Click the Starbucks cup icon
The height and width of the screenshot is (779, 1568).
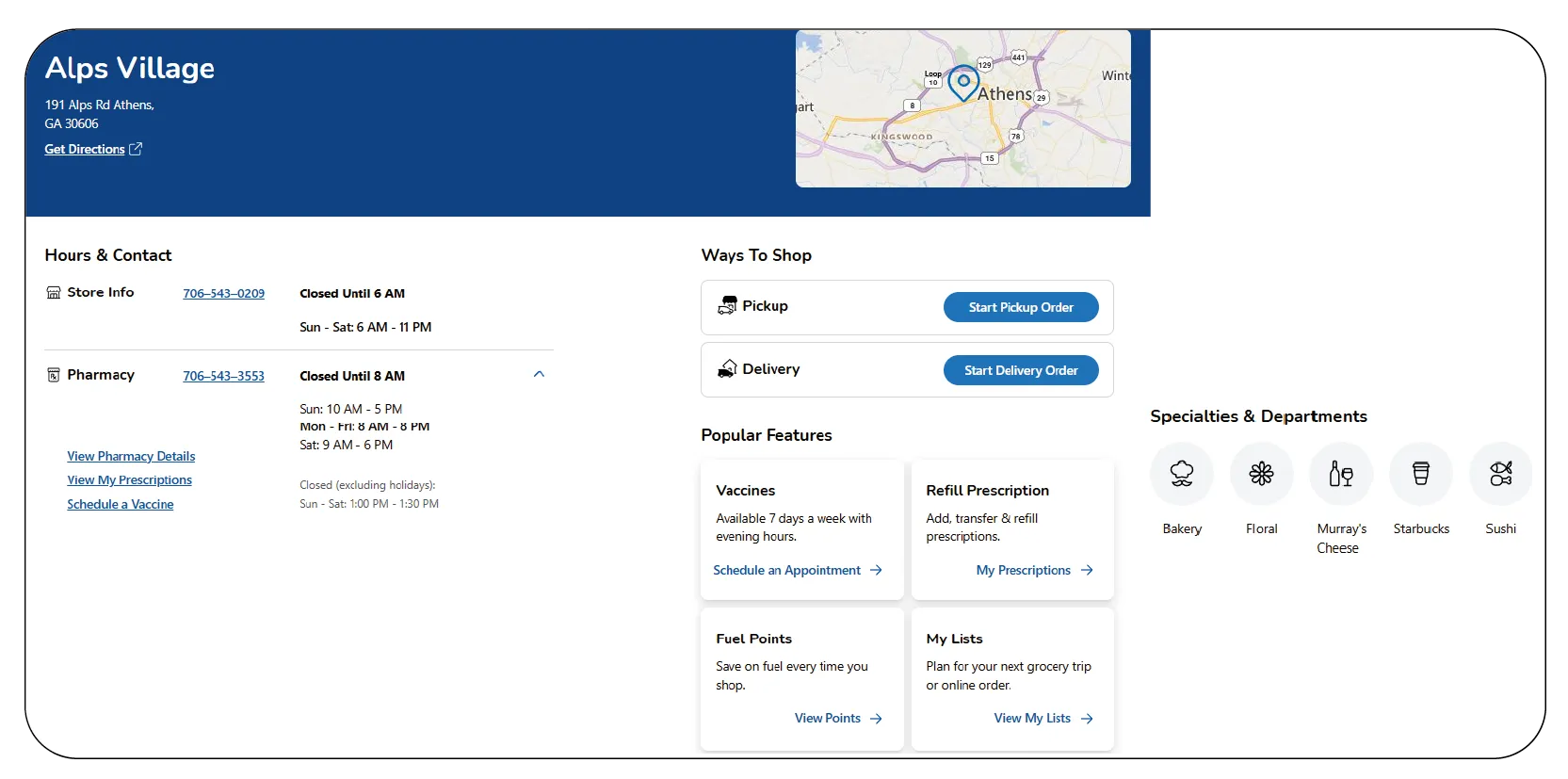[x=1421, y=474]
